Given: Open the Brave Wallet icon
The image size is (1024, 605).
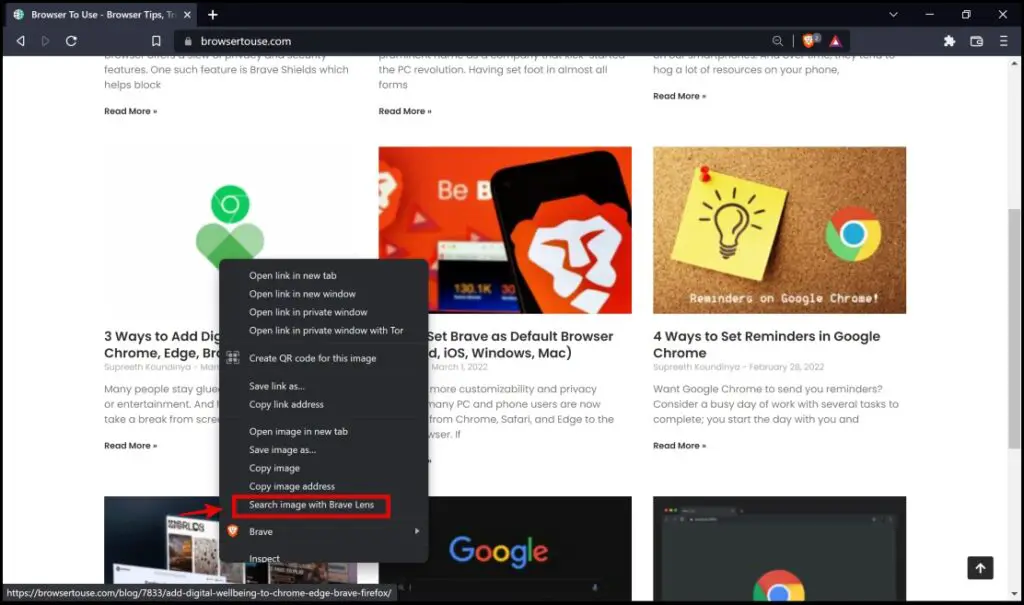Looking at the screenshot, I should click(976, 41).
